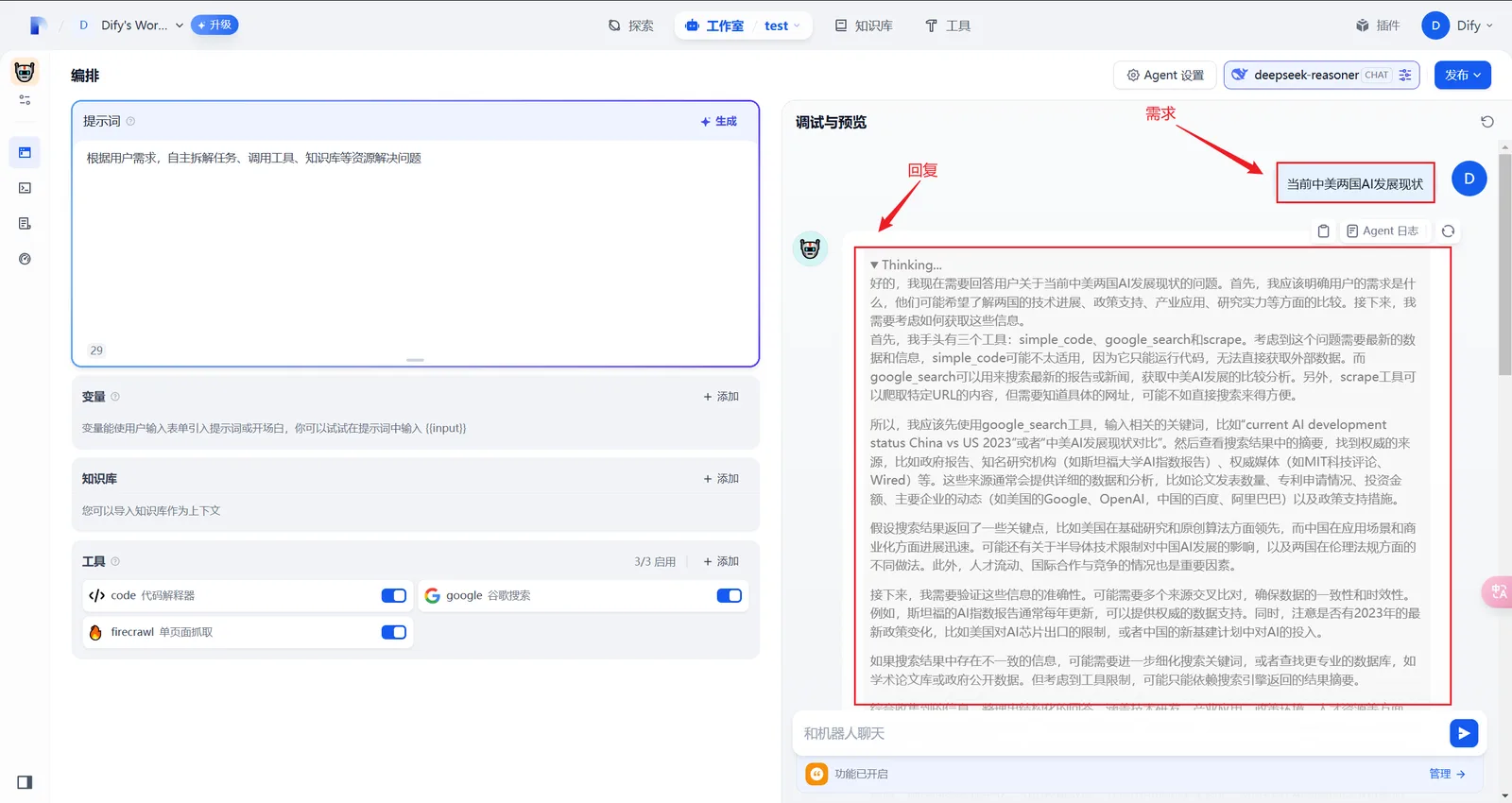This screenshot has height=803, width=1512.
Task: Open the Dify account menu
Action: point(1457,26)
